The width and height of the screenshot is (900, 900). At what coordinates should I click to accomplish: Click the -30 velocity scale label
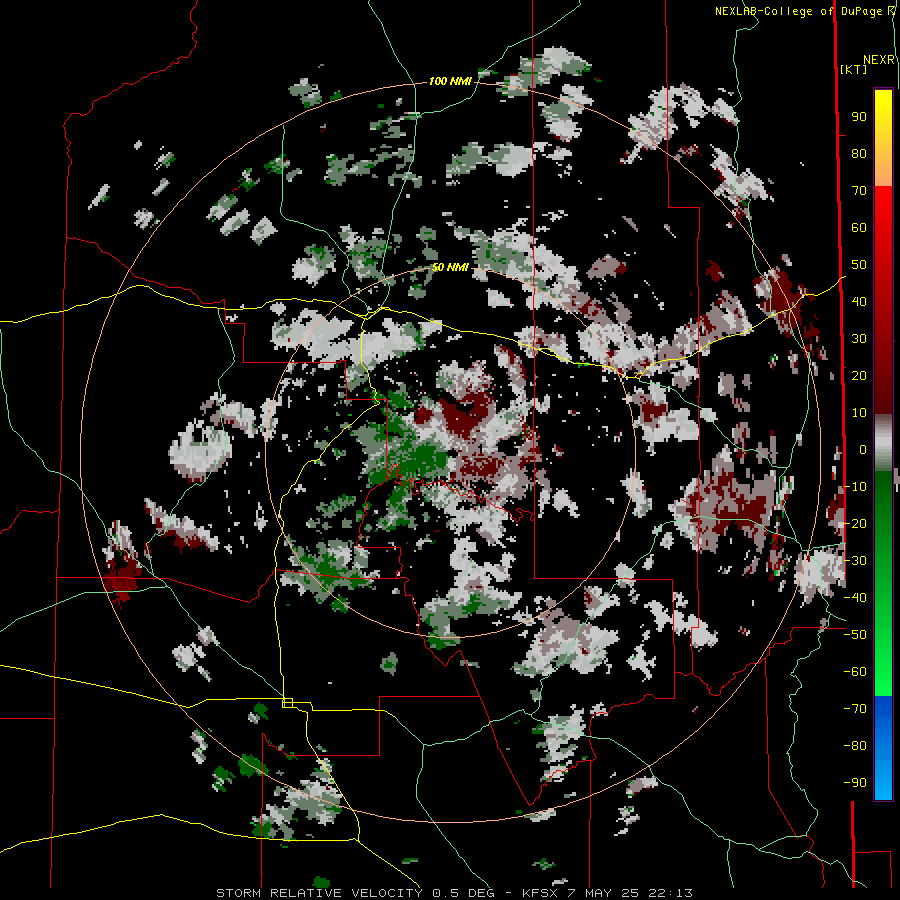click(x=855, y=561)
